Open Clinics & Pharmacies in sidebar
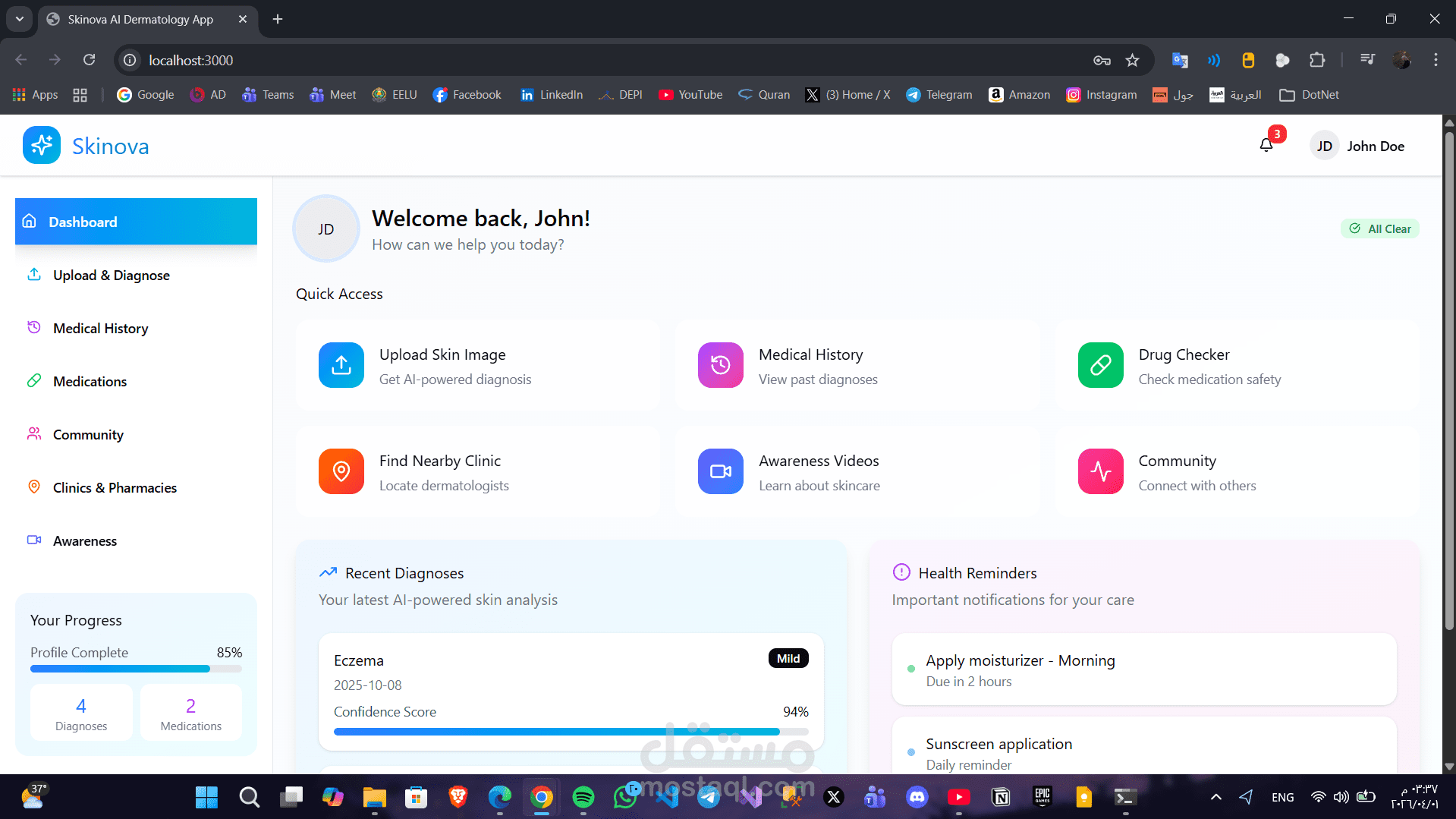This screenshot has width=1456, height=819. tap(136, 487)
